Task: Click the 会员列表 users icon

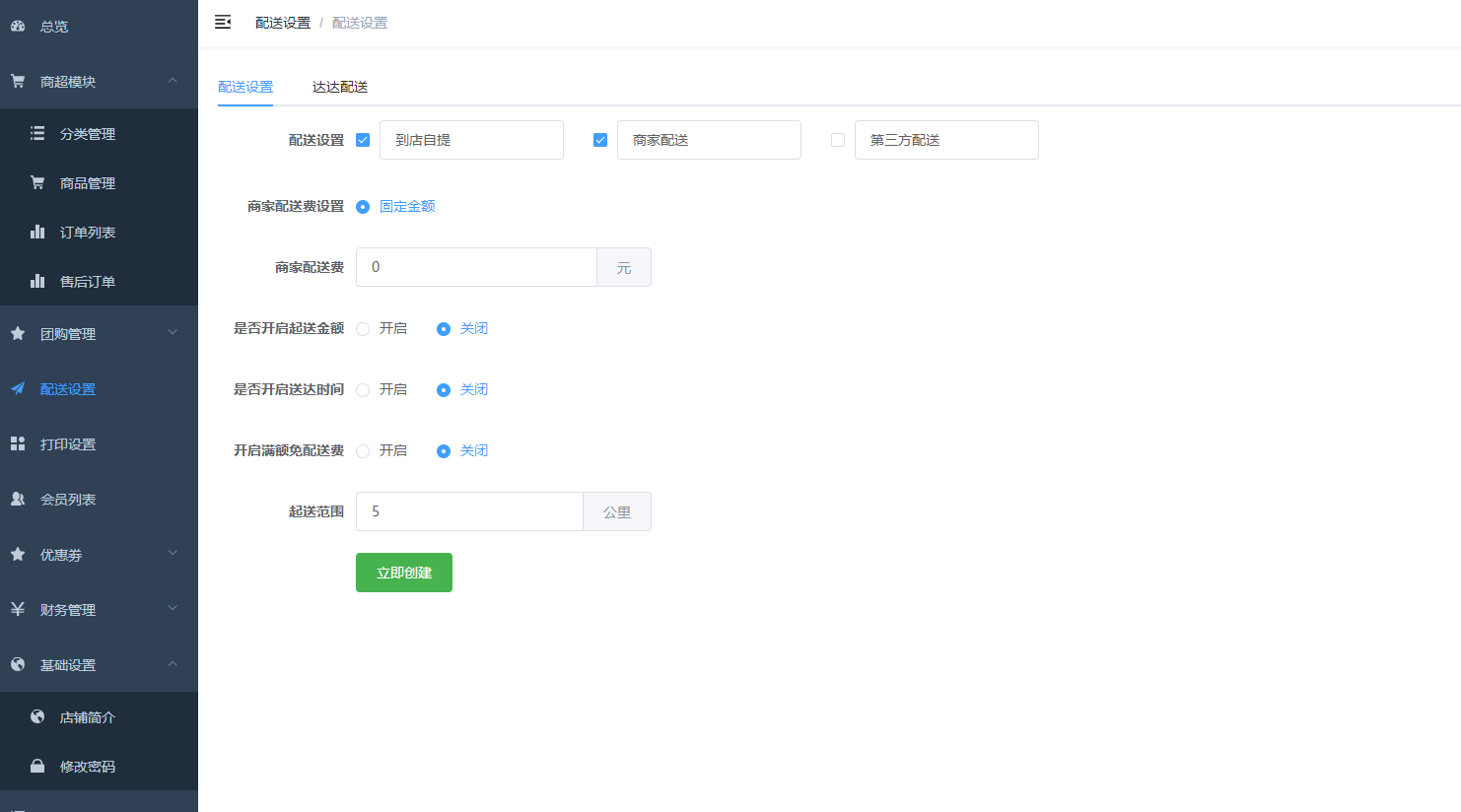Action: point(18,500)
